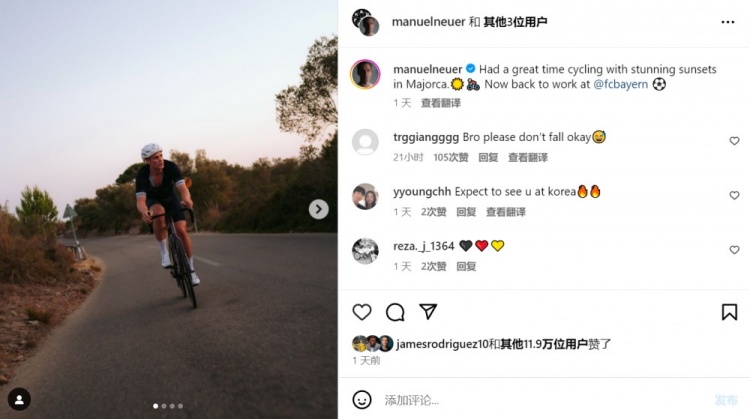Like trggiangggg's comment with the heart
The image size is (750, 419).
(734, 141)
